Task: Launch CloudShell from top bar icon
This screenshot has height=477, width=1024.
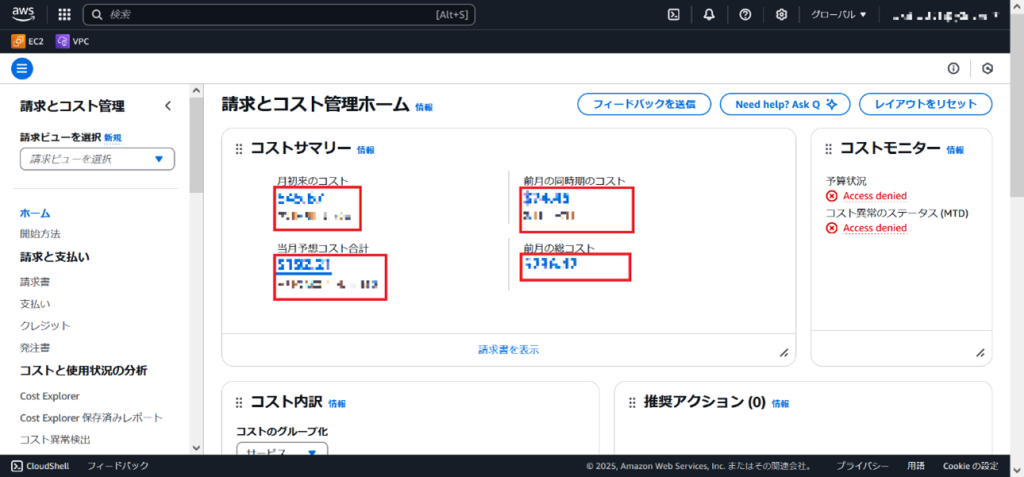Action: pyautogui.click(x=674, y=15)
